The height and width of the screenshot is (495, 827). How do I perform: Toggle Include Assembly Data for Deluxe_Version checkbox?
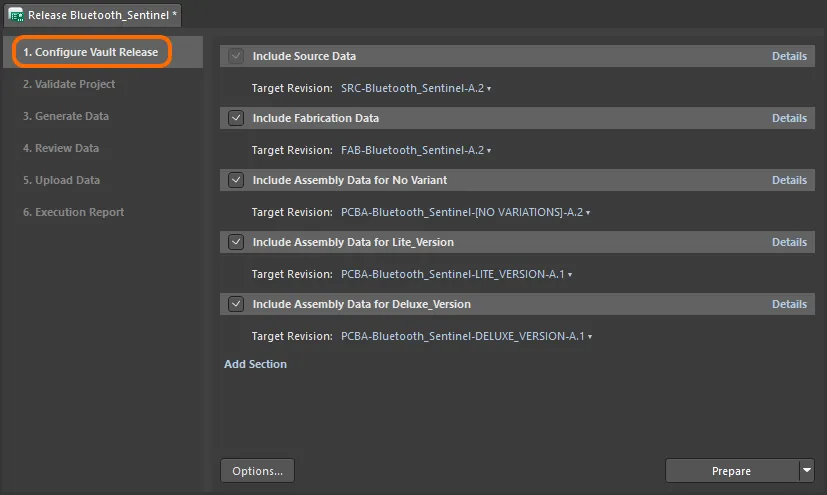236,304
